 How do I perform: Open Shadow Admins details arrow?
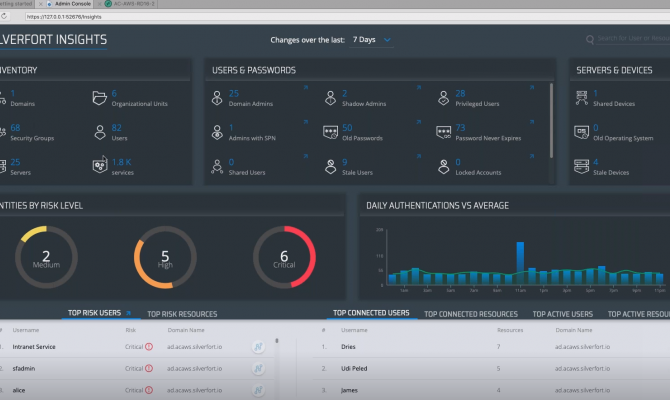419,88
